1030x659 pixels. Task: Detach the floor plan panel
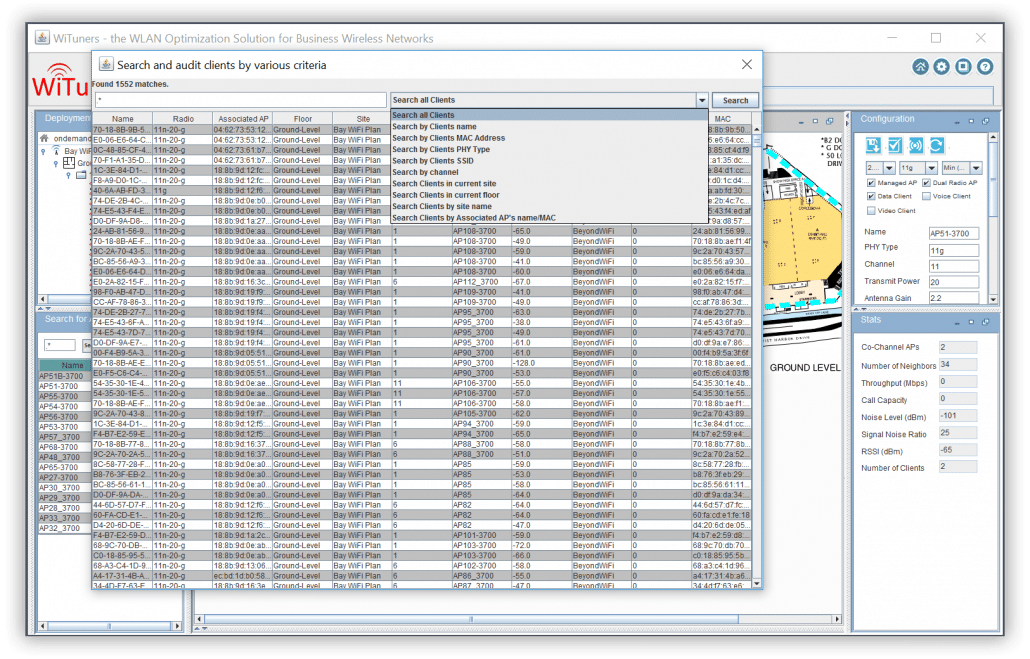tap(830, 121)
